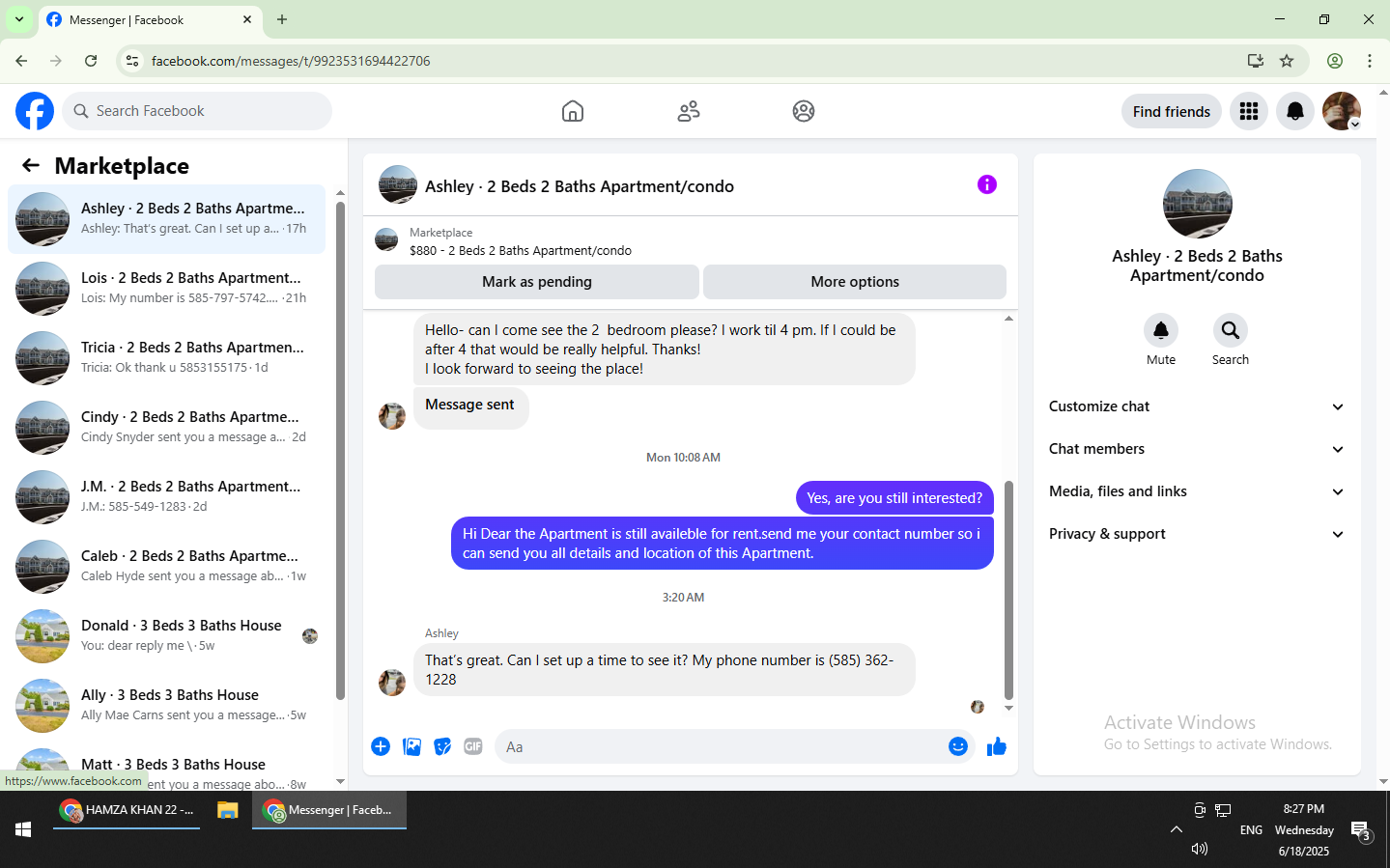Image resolution: width=1390 pixels, height=868 pixels.
Task: Expand Media, files and links section
Action: pyautogui.click(x=1197, y=491)
